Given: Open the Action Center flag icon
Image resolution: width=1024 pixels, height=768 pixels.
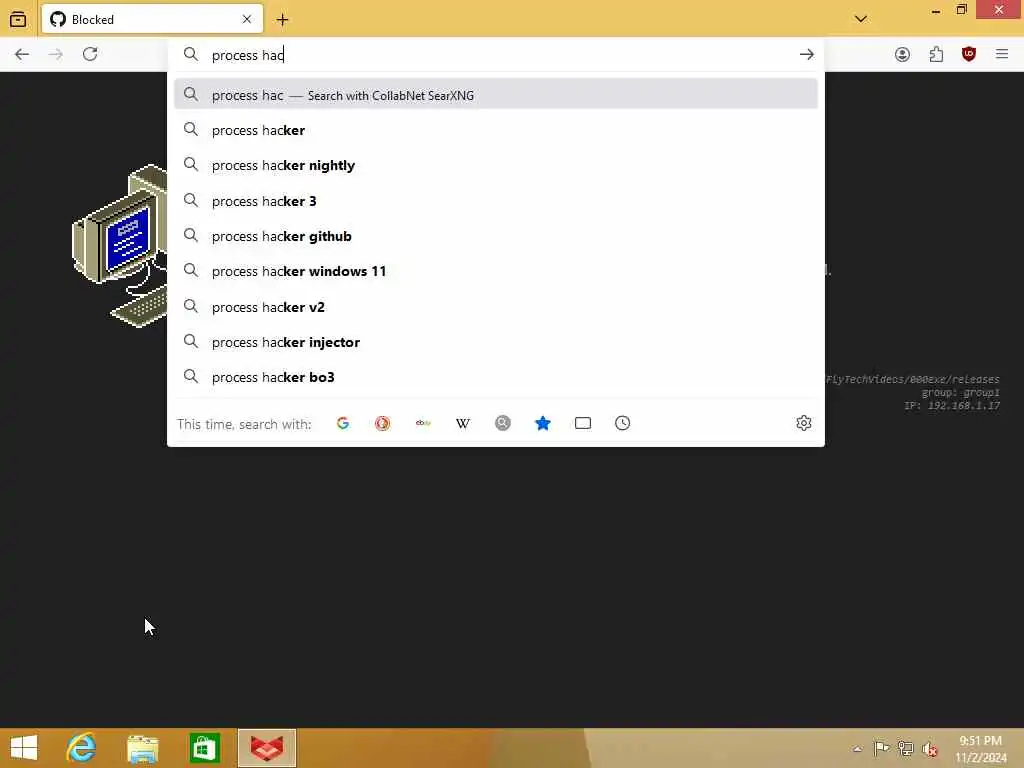Looking at the screenshot, I should tap(881, 748).
